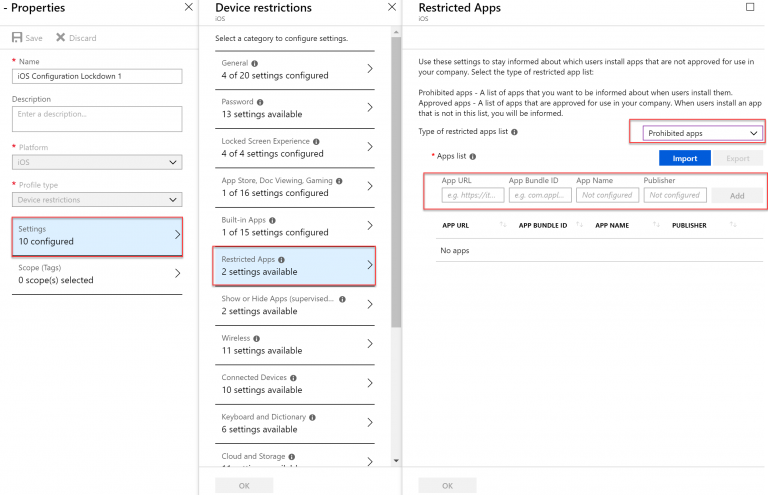
Task: Open Wireless settings category
Action: coord(295,345)
